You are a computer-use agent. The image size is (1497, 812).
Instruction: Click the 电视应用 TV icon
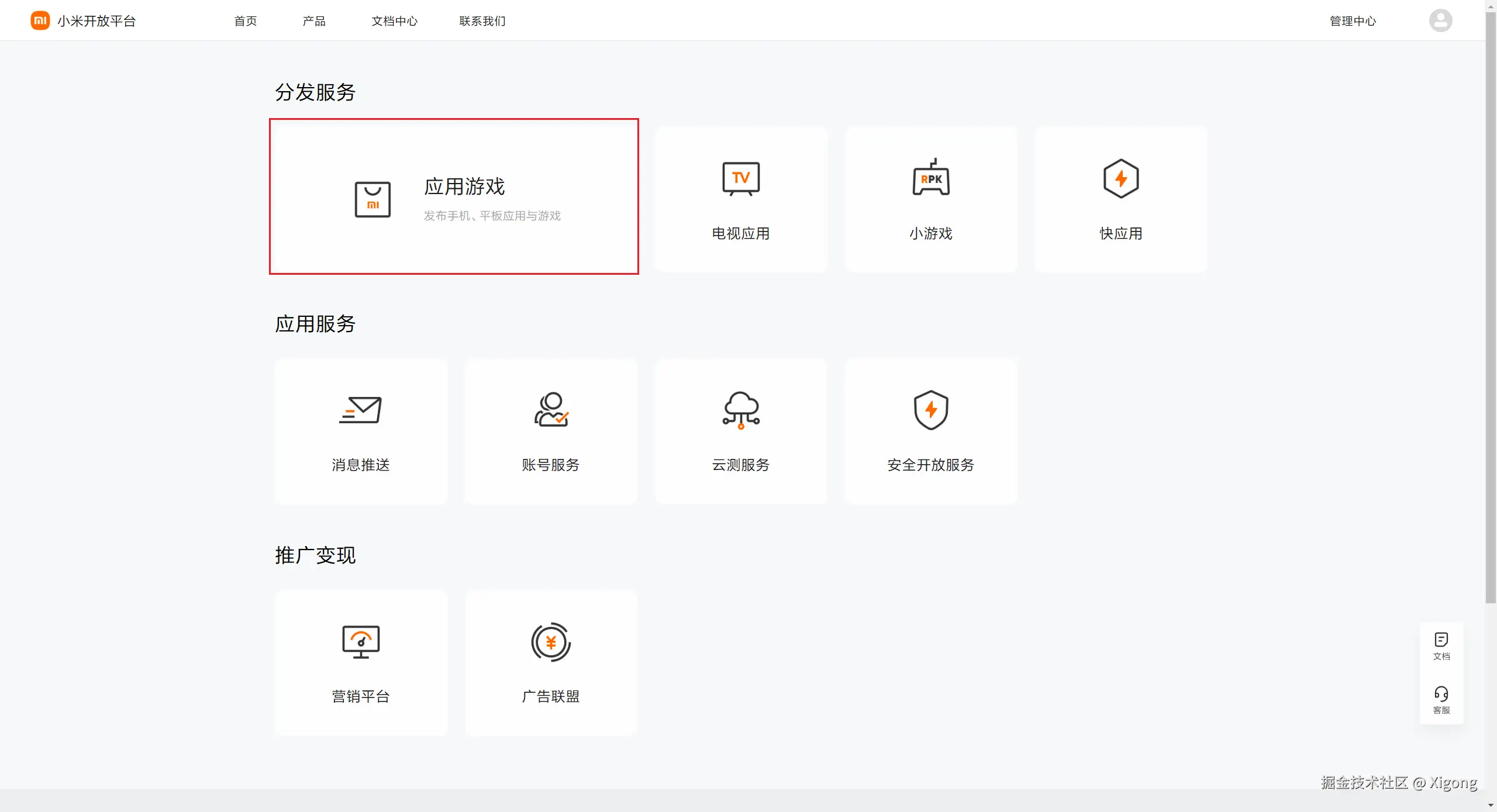(x=741, y=179)
